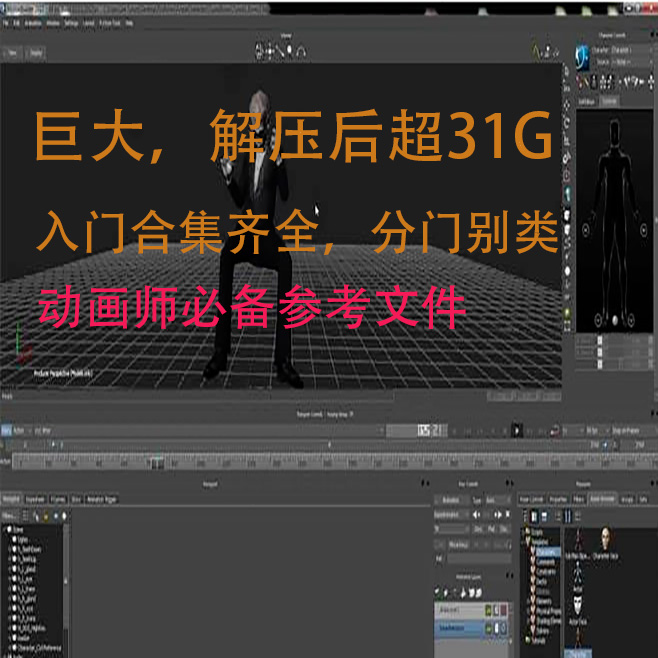Jump to next keyframe in Key Controls
This screenshot has width=658, height=658.
coord(498,514)
